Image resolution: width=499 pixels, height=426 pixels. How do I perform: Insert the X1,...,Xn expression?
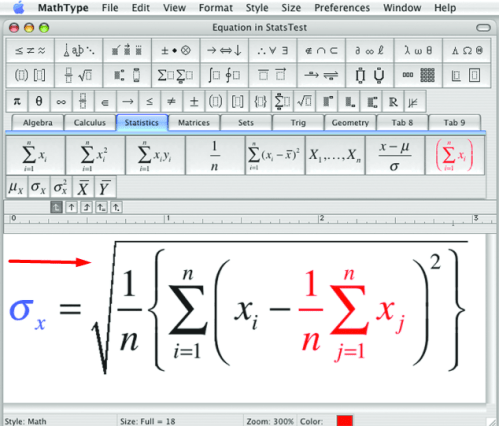click(x=335, y=155)
